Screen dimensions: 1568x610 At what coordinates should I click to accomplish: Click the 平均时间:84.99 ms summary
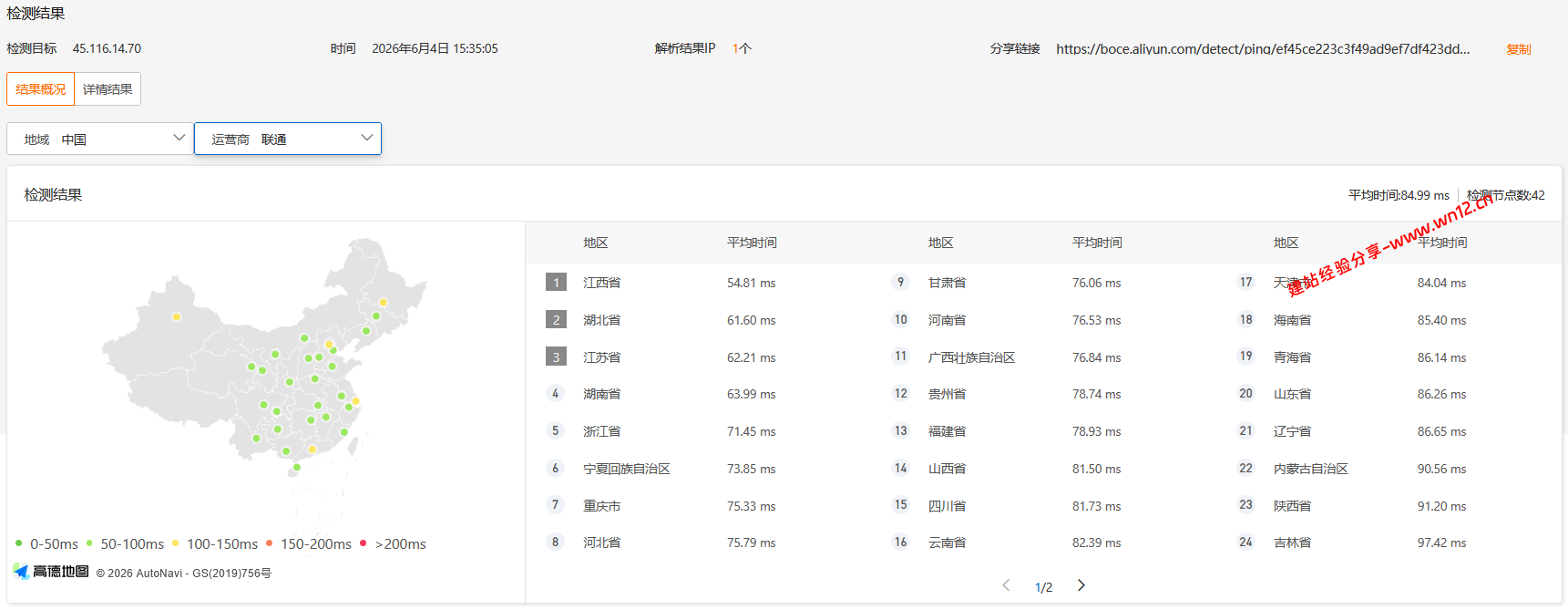tap(1399, 196)
